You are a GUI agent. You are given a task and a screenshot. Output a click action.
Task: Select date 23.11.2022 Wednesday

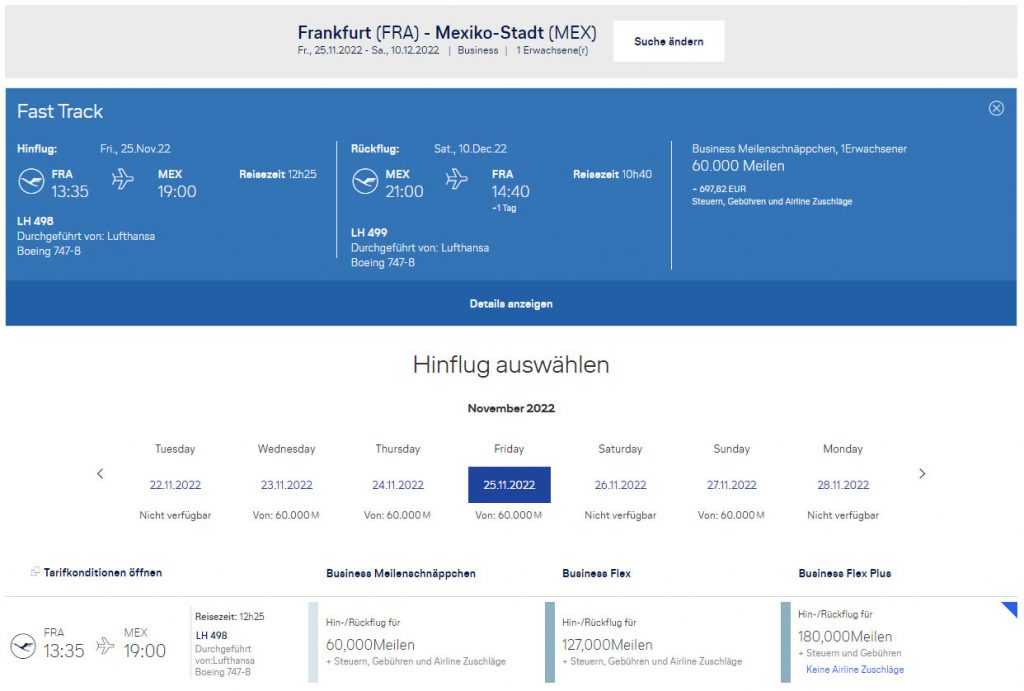[x=287, y=485]
